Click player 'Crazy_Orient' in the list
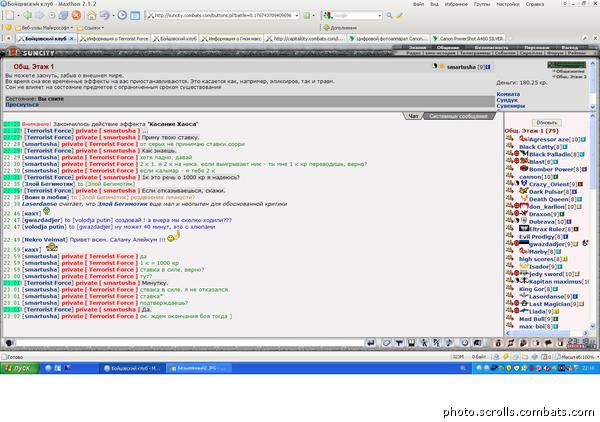Screen dimensions: 600x422 point(549,184)
